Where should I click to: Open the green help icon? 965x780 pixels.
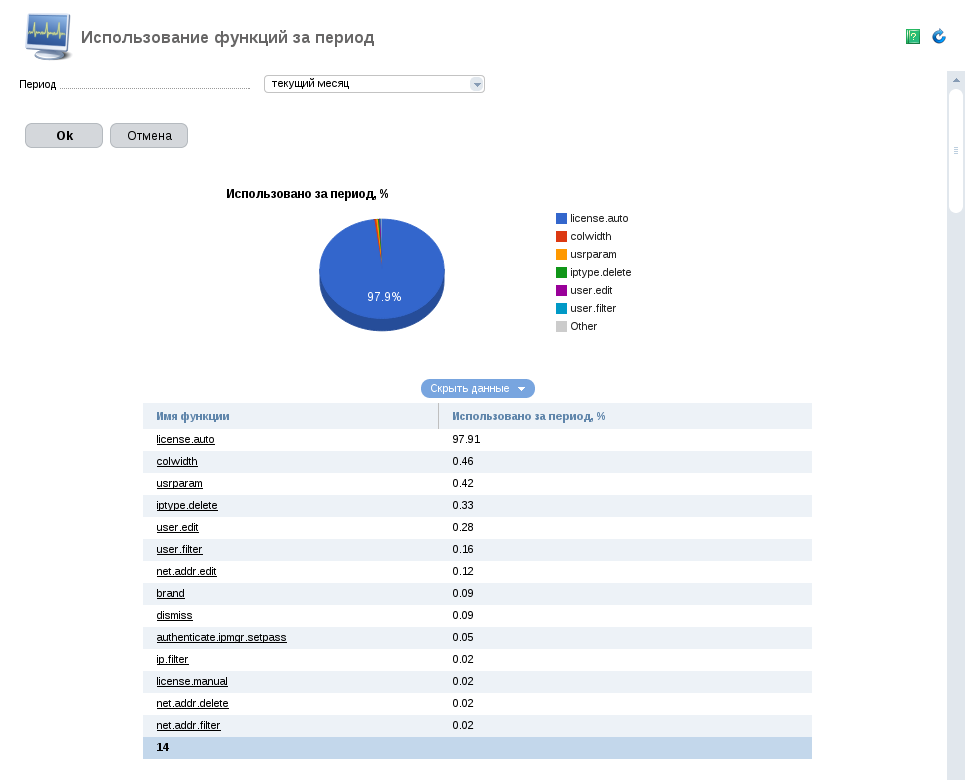(x=913, y=37)
